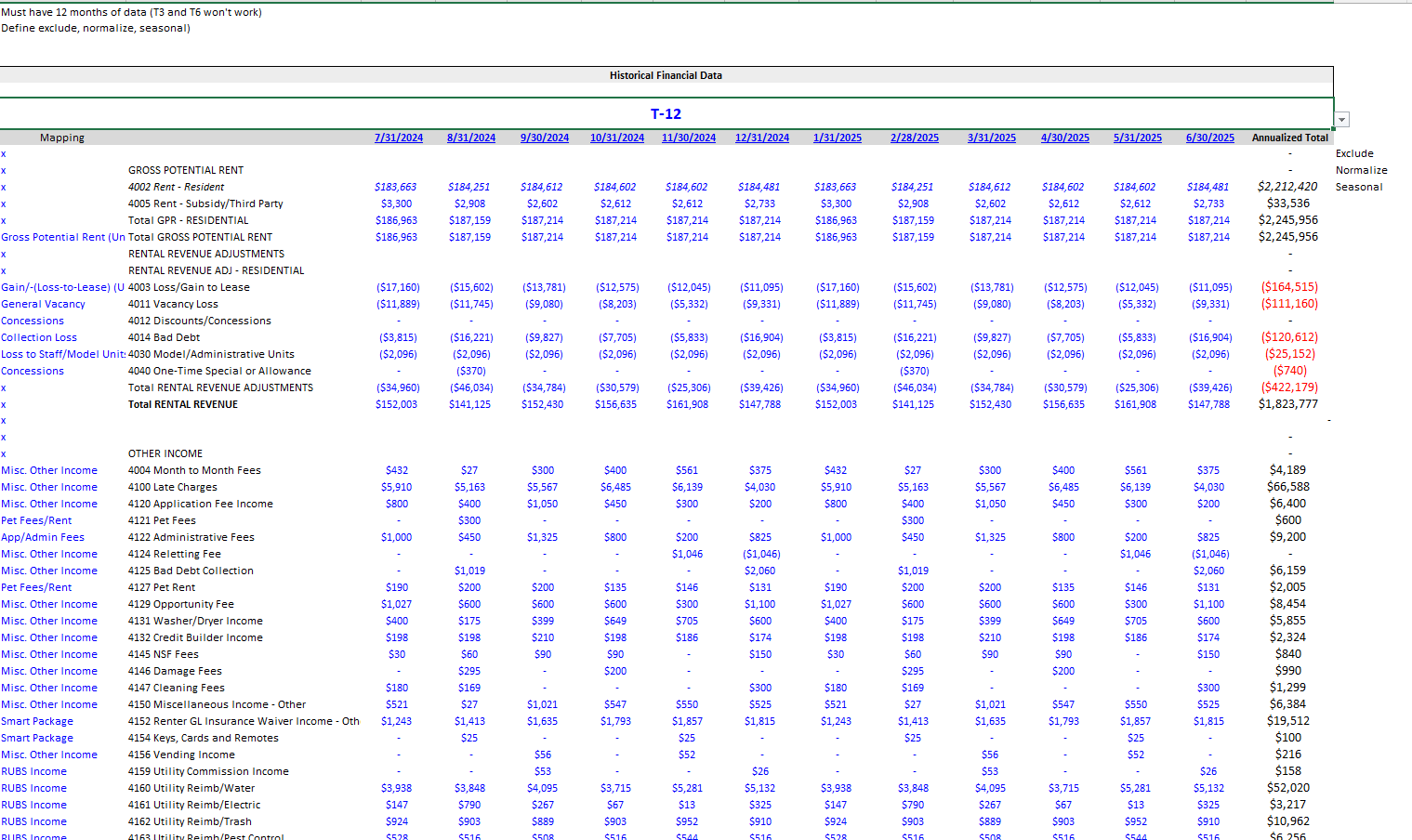Click the 1/31/2025 column header
Viewport: 1412px width, 840px height.
coord(838,138)
